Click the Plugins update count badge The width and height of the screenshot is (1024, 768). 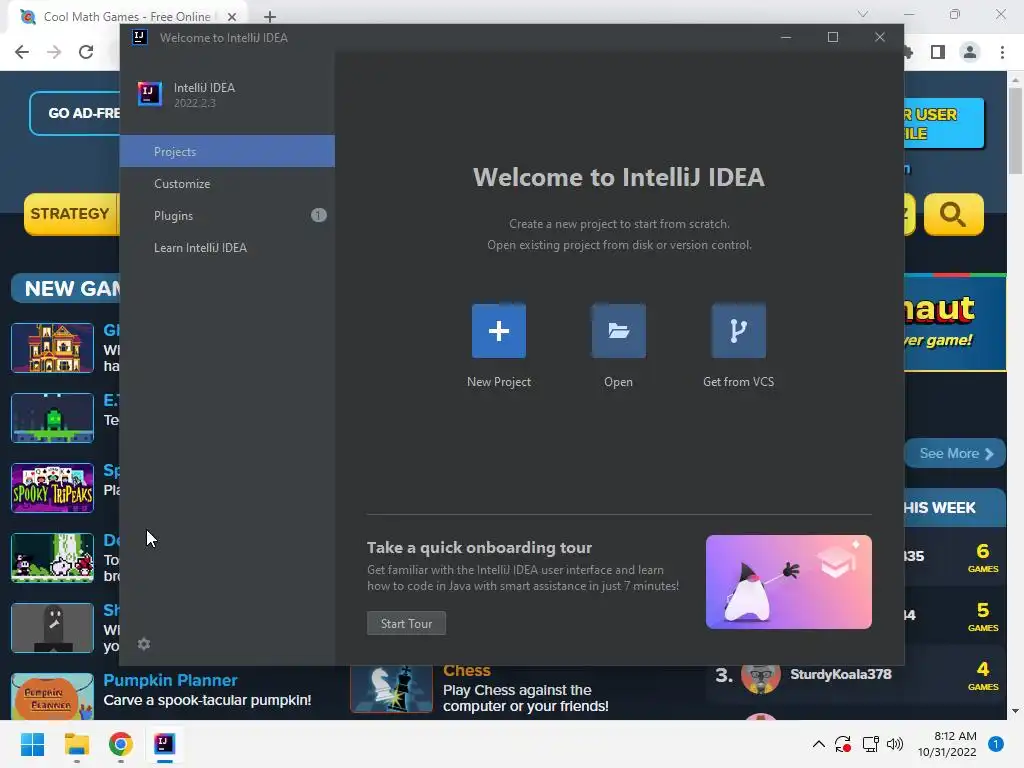click(x=319, y=215)
